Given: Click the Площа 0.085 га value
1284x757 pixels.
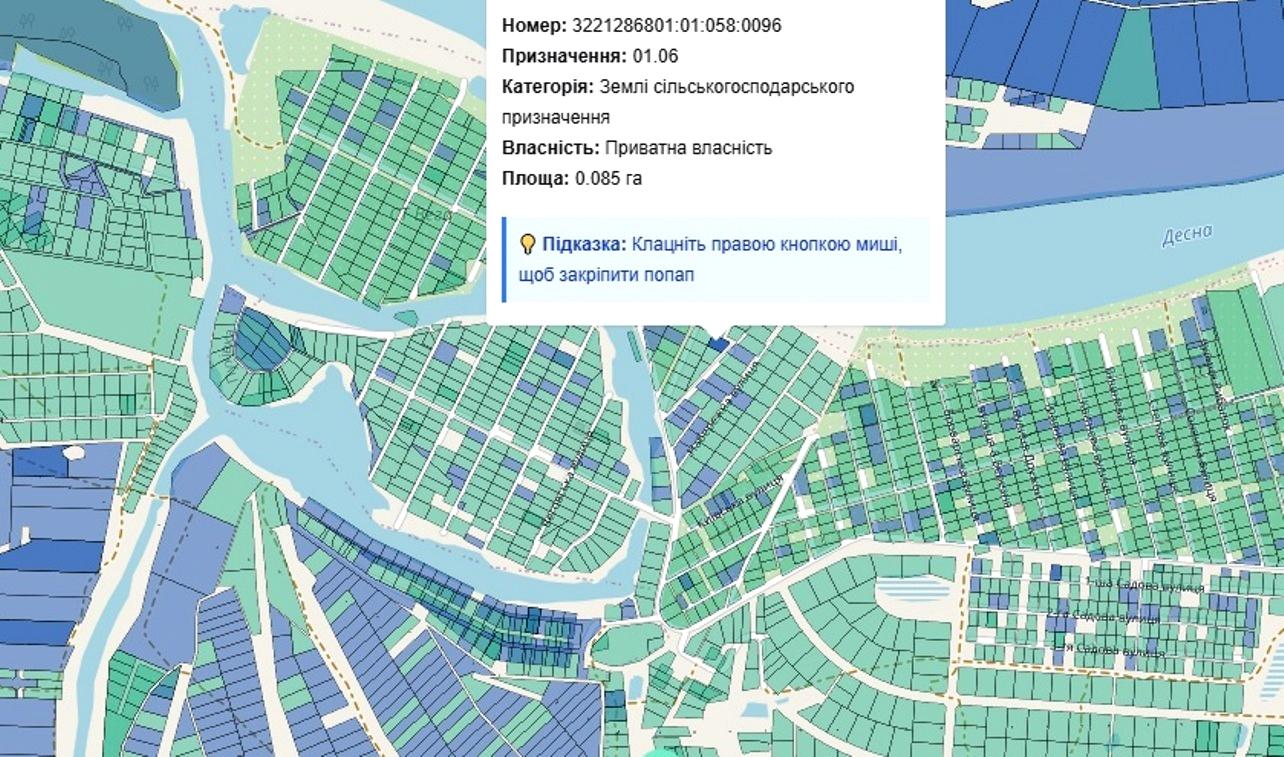Looking at the screenshot, I should tap(608, 179).
